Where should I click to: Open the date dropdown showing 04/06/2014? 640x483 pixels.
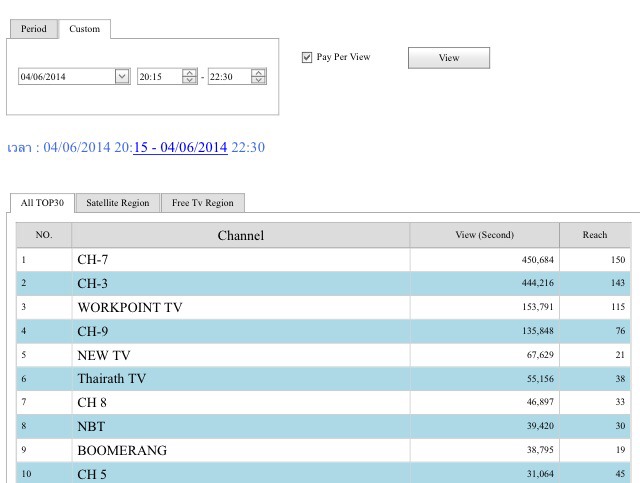pos(122,76)
